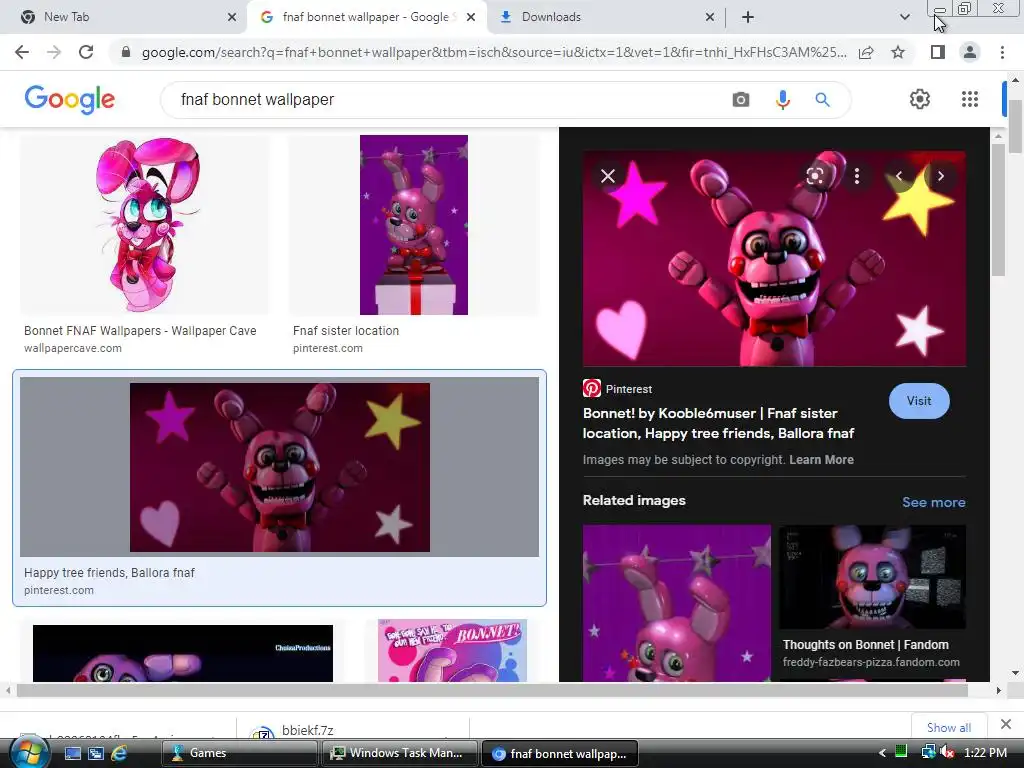Open purple Bonnet related image

677,603
